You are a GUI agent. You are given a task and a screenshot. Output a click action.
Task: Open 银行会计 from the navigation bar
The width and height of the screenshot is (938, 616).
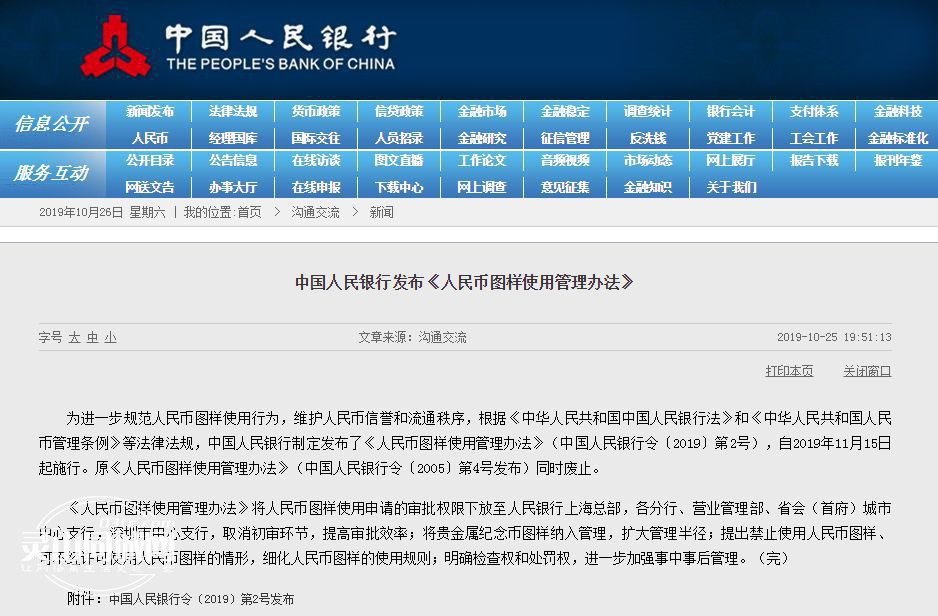pos(731,111)
